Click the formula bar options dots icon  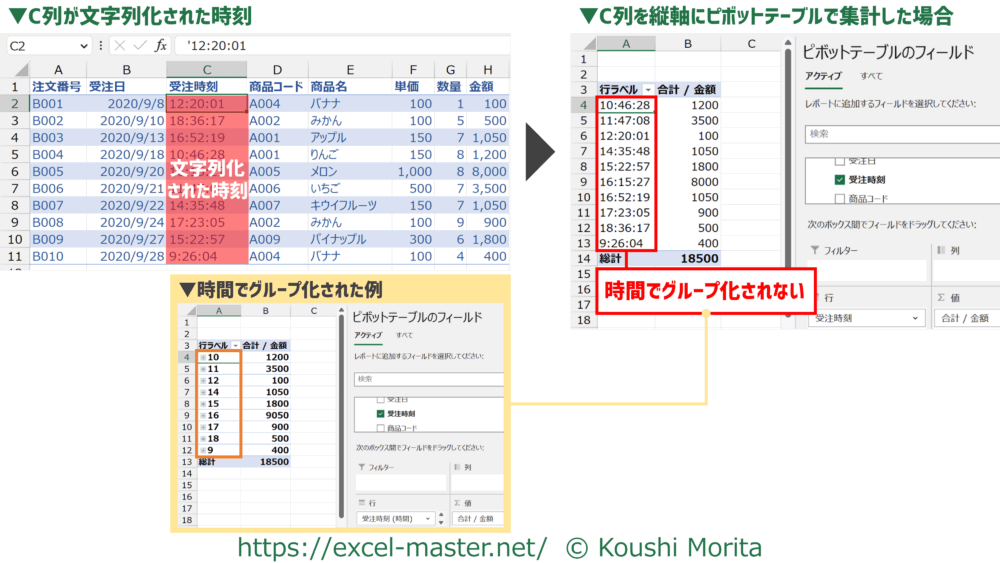(101, 46)
